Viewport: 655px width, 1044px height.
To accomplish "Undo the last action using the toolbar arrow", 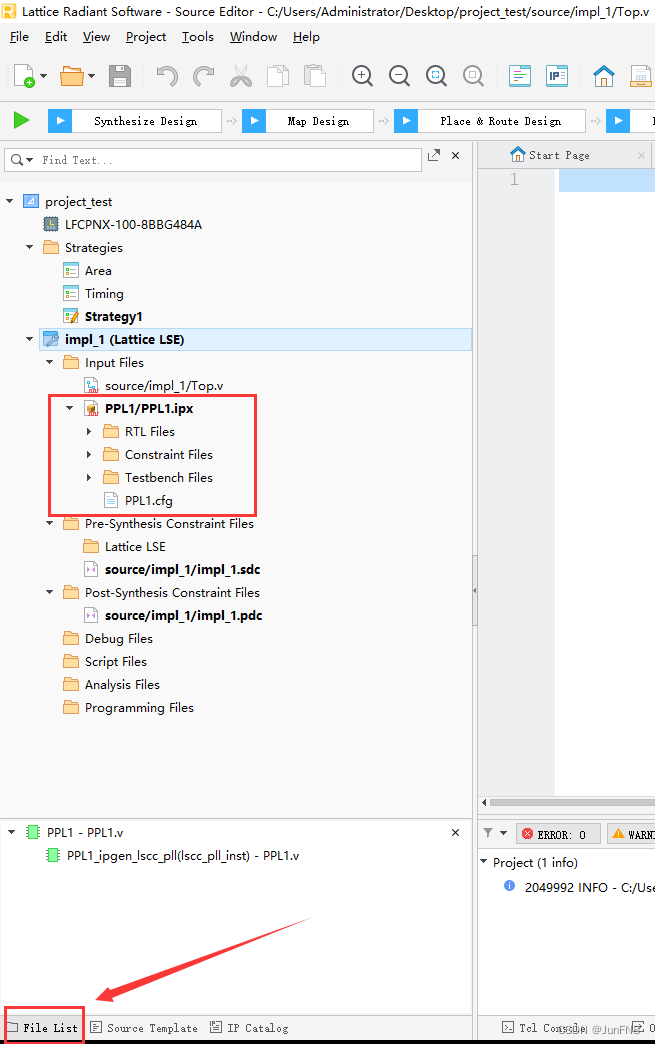I will point(167,76).
